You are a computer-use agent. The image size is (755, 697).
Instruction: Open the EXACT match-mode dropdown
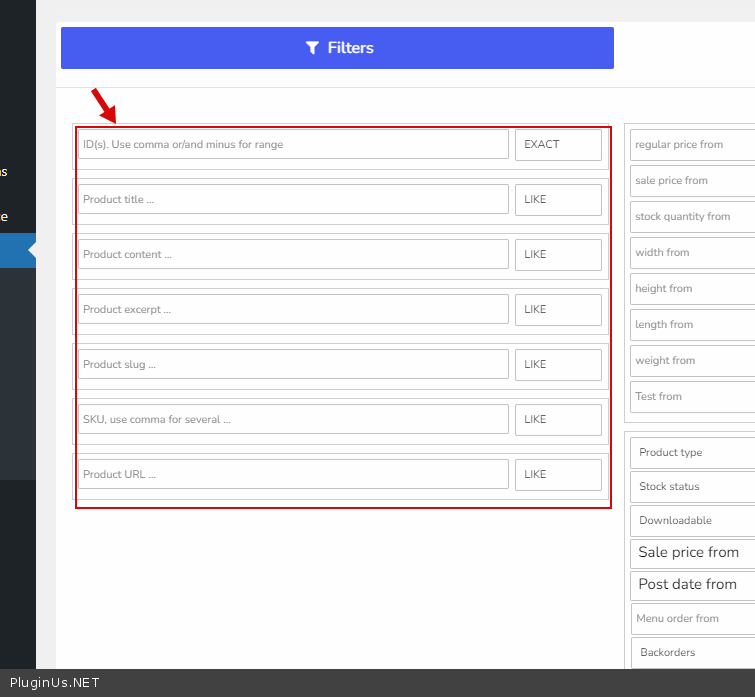tap(558, 144)
